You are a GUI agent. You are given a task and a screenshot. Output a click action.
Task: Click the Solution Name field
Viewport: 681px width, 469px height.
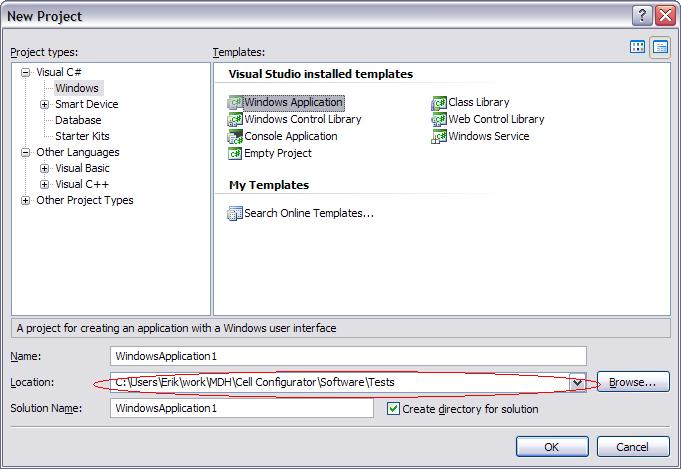(242, 408)
